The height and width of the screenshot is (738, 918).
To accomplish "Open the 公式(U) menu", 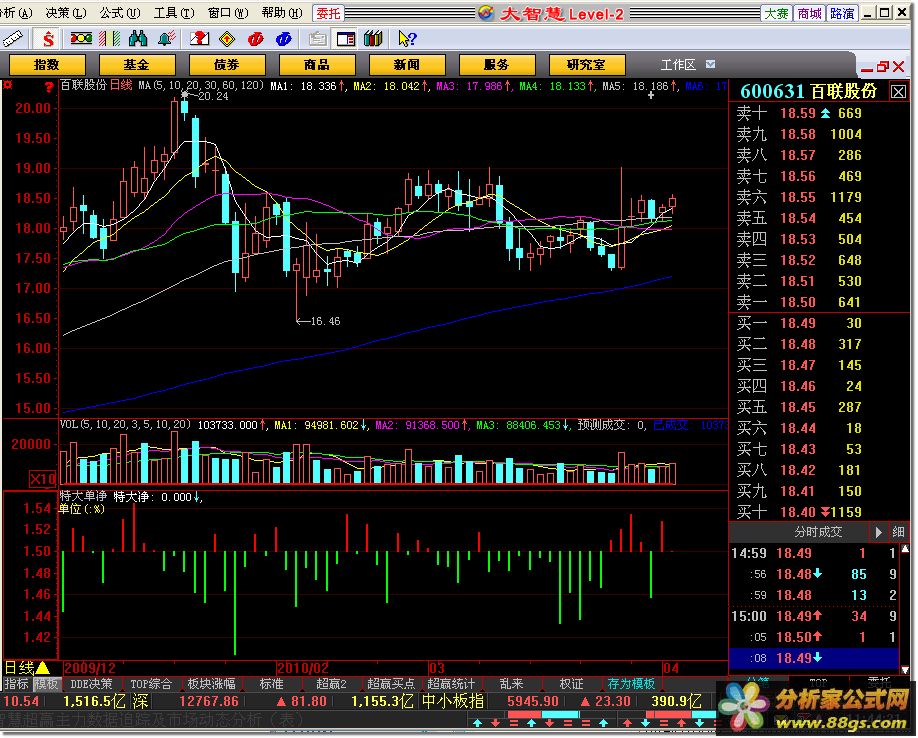I will pos(119,13).
